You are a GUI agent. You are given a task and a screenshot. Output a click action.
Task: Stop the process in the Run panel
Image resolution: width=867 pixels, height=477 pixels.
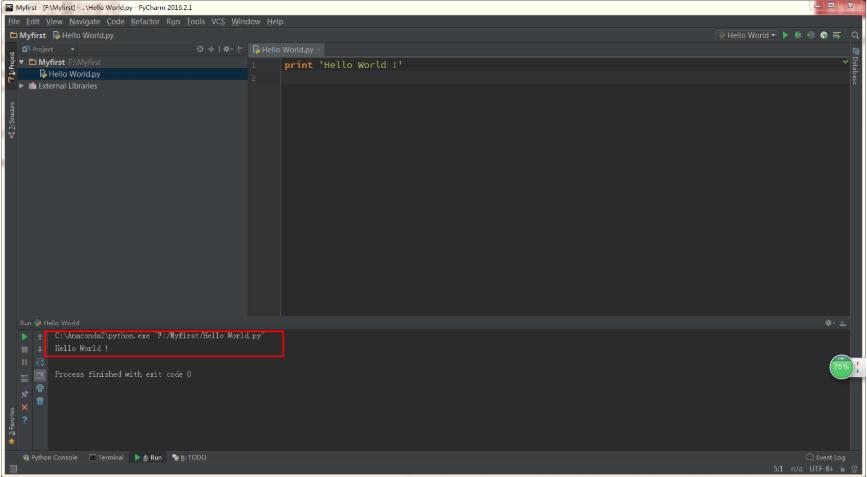(x=24, y=349)
